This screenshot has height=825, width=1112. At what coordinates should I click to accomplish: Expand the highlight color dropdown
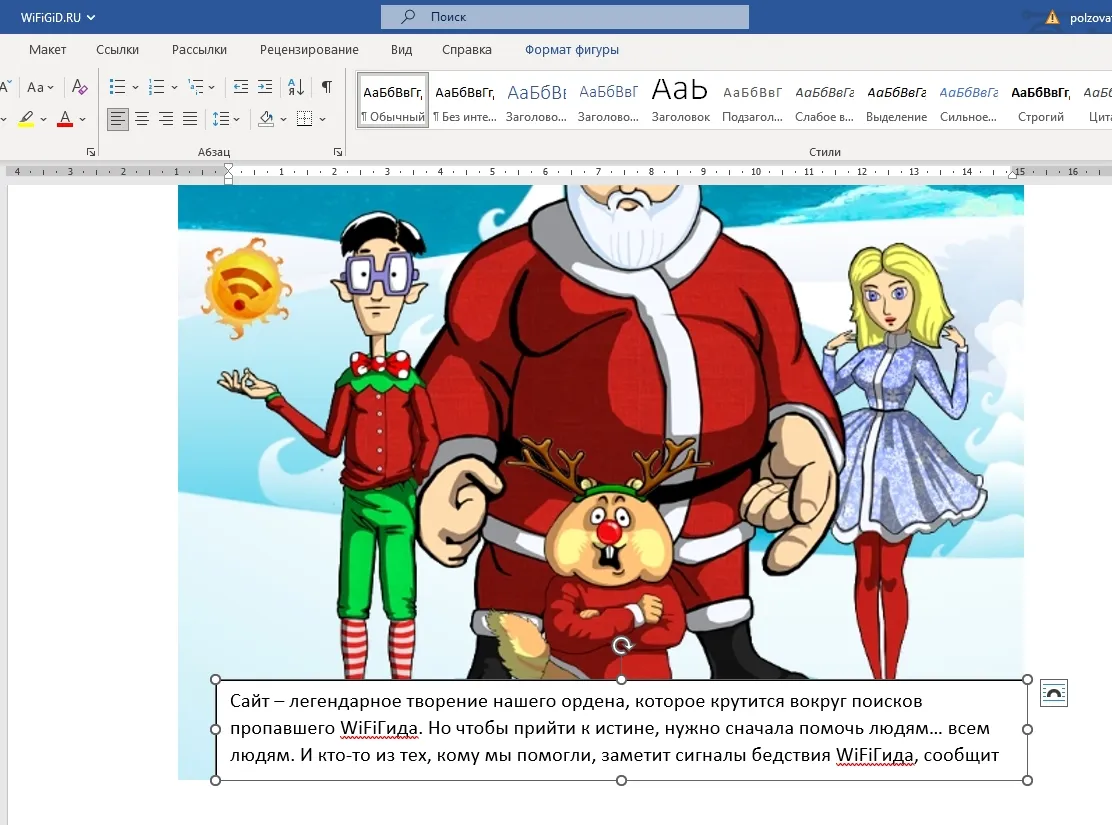[43, 119]
